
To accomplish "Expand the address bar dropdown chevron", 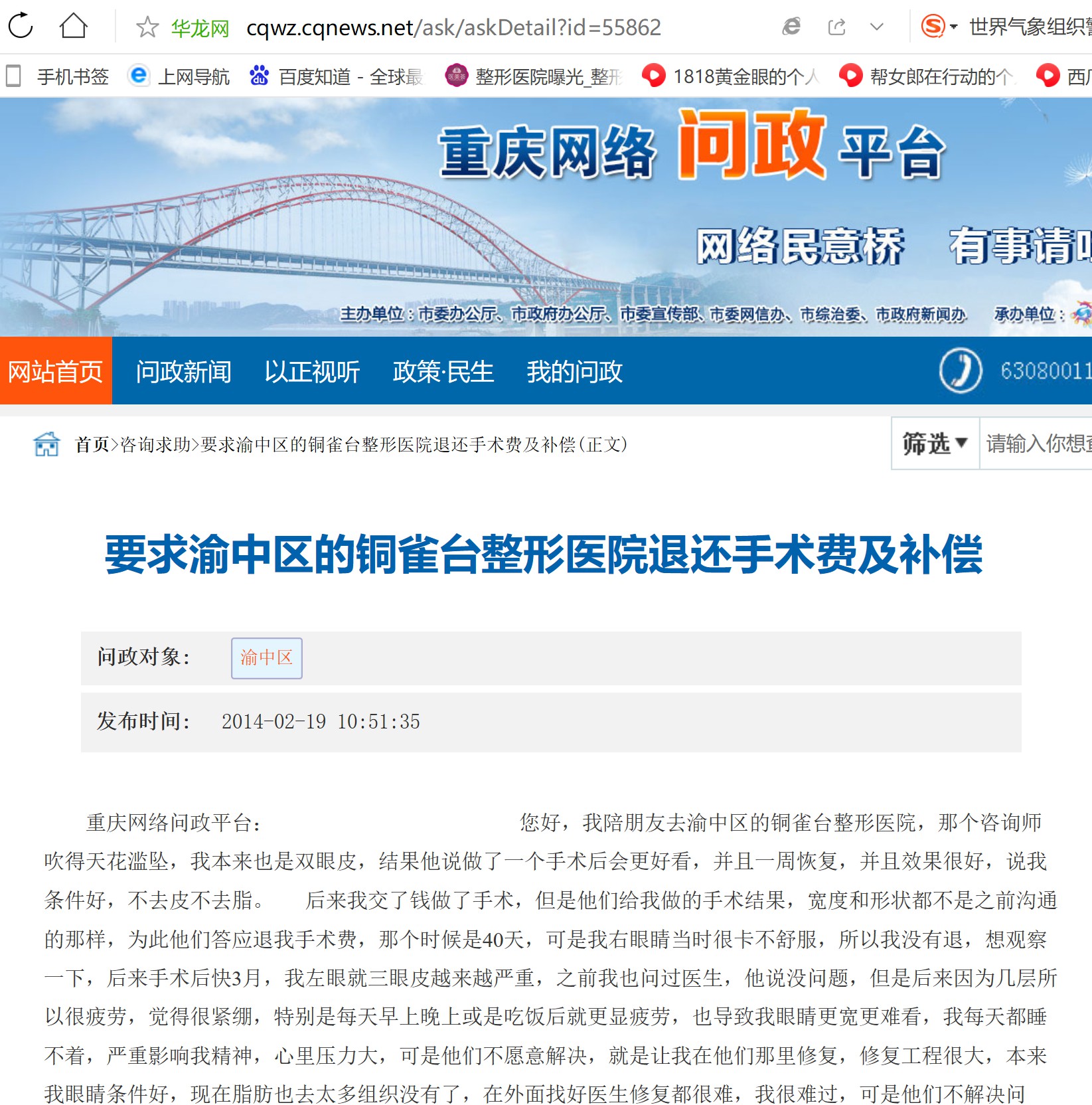I will (x=877, y=27).
